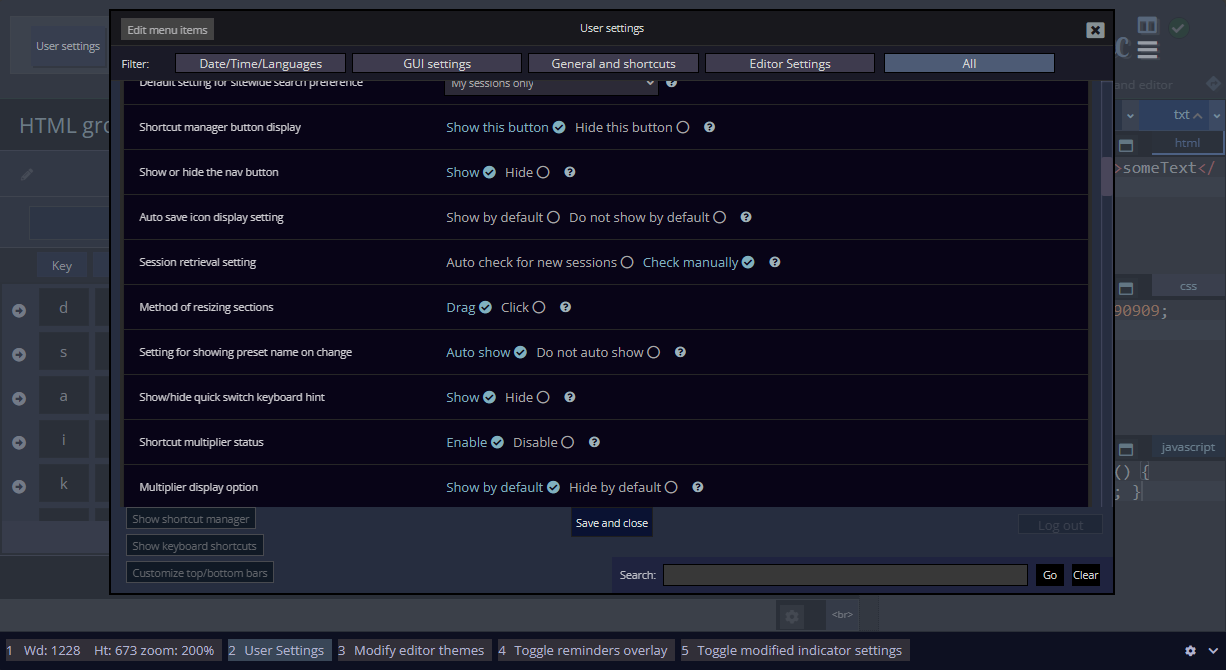
Task: Open help for Shortcut multiplier status
Action: coord(594,442)
